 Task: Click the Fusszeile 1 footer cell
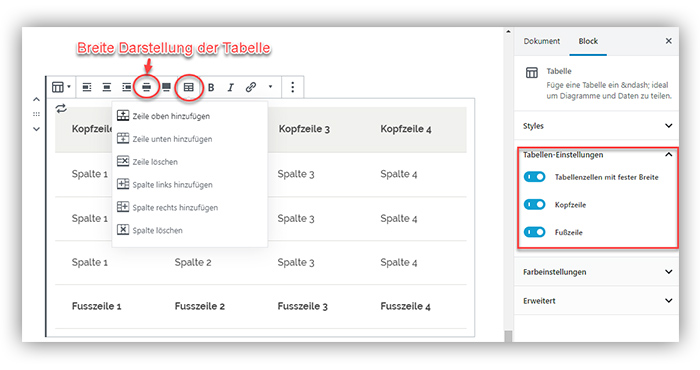point(96,306)
